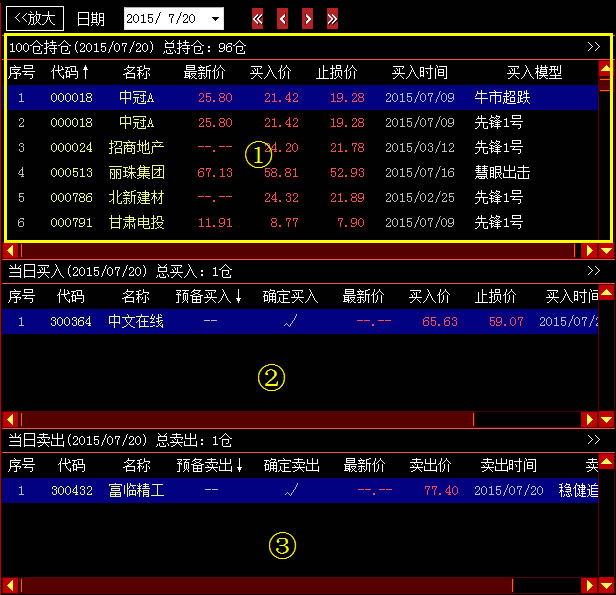
Task: Expand the 当日卖出 panel with >> icon
Action: [x=594, y=440]
